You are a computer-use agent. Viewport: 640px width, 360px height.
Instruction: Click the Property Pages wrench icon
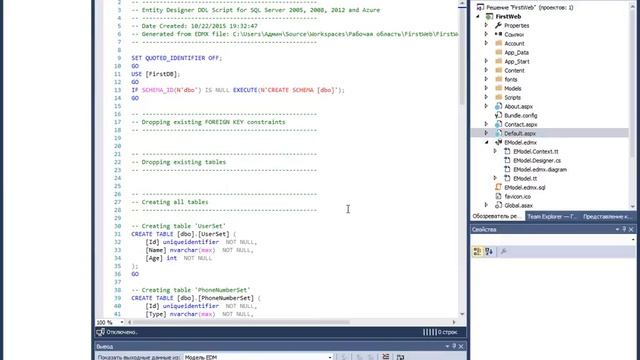(x=504, y=251)
